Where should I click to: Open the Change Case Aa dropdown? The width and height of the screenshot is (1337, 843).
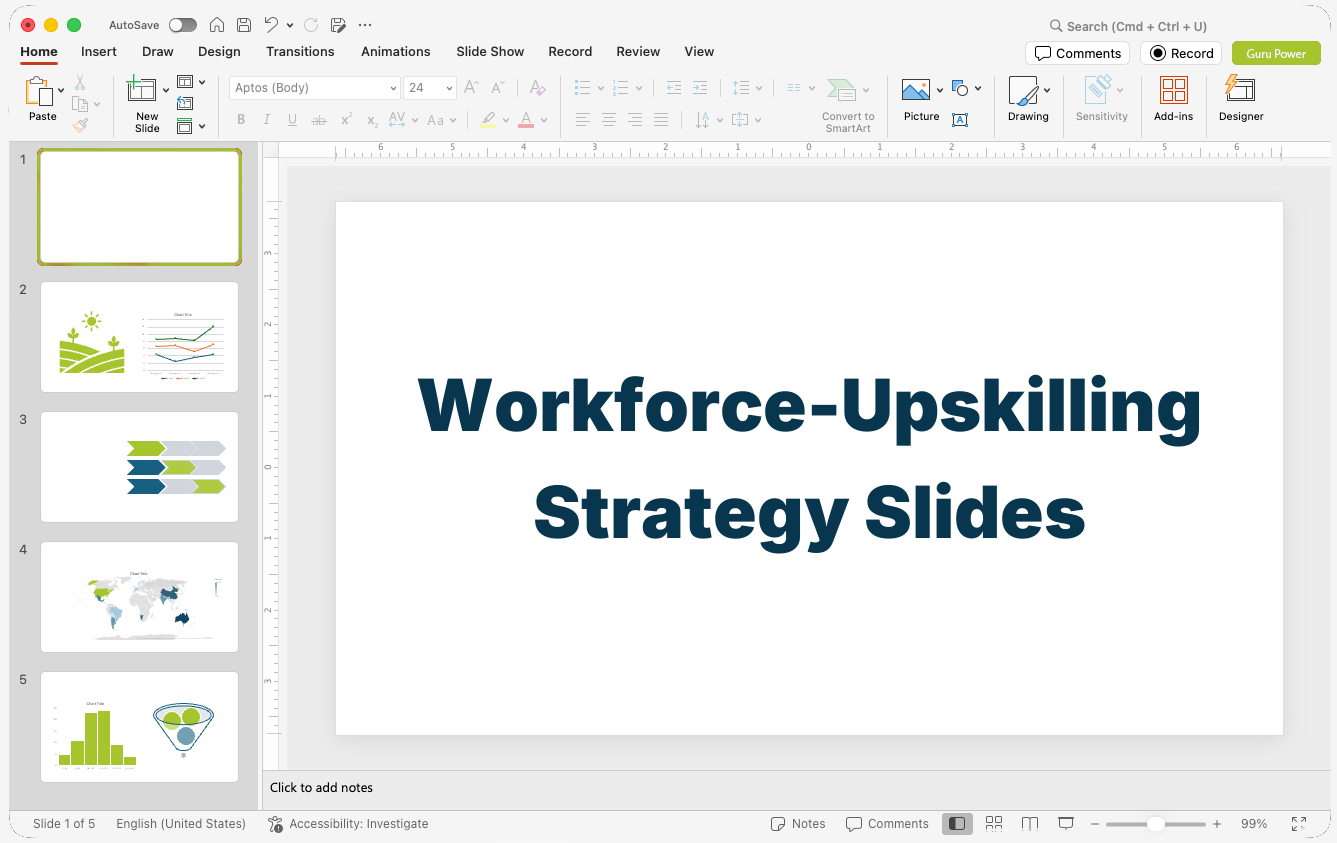coord(441,120)
